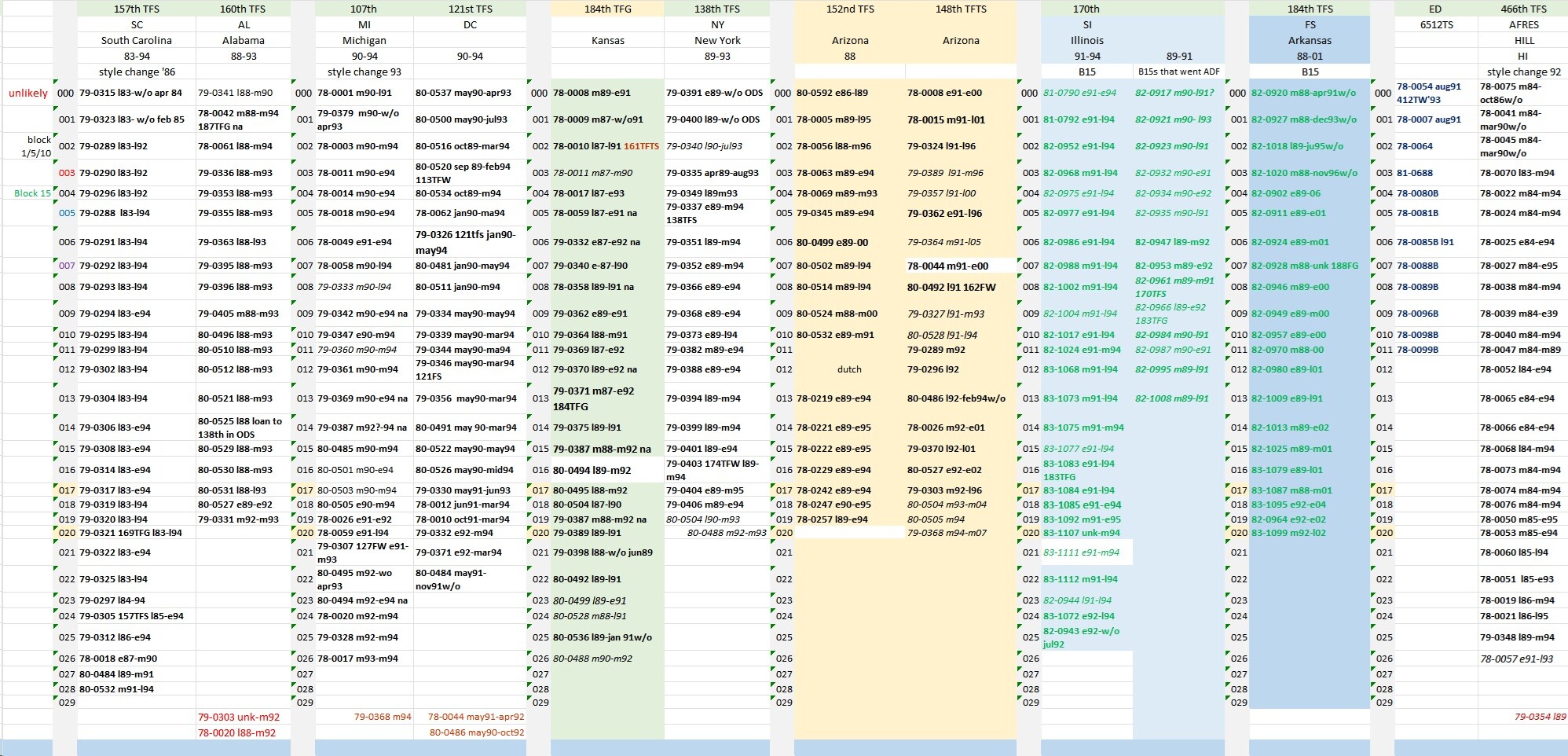Click the 'B15s that went ADF' cell
Viewport: 1568px width, 756px height.
point(1178,72)
